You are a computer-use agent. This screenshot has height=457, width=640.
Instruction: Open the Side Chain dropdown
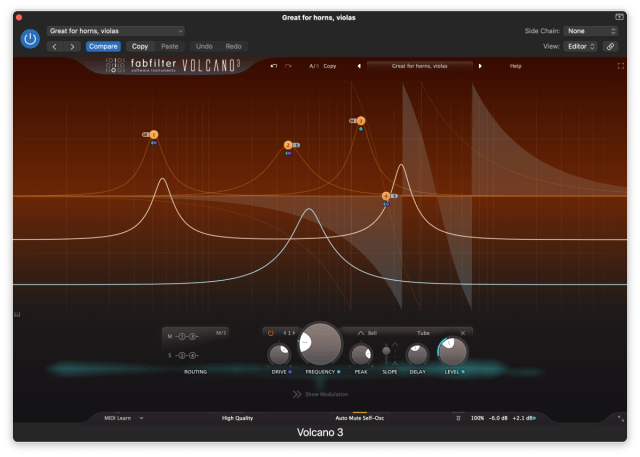click(591, 31)
